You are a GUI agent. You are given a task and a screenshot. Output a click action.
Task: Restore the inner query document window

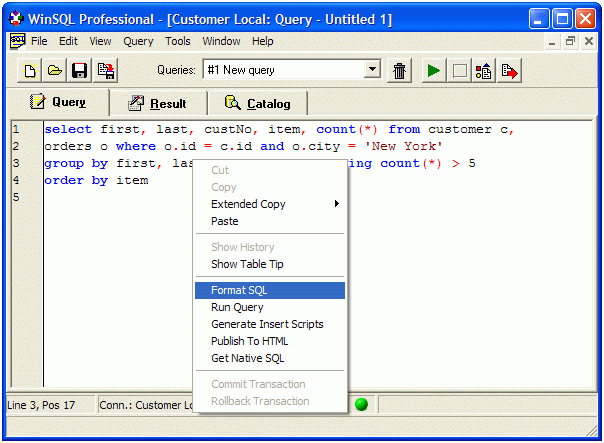click(570, 41)
